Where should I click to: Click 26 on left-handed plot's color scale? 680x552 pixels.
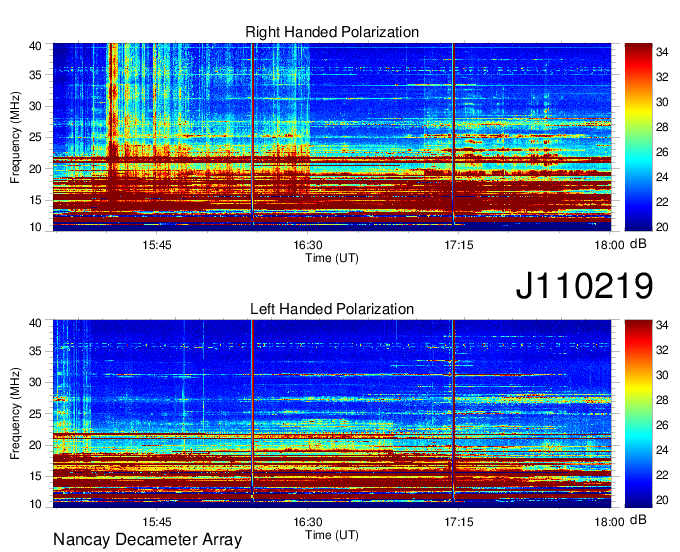pyautogui.click(x=662, y=425)
